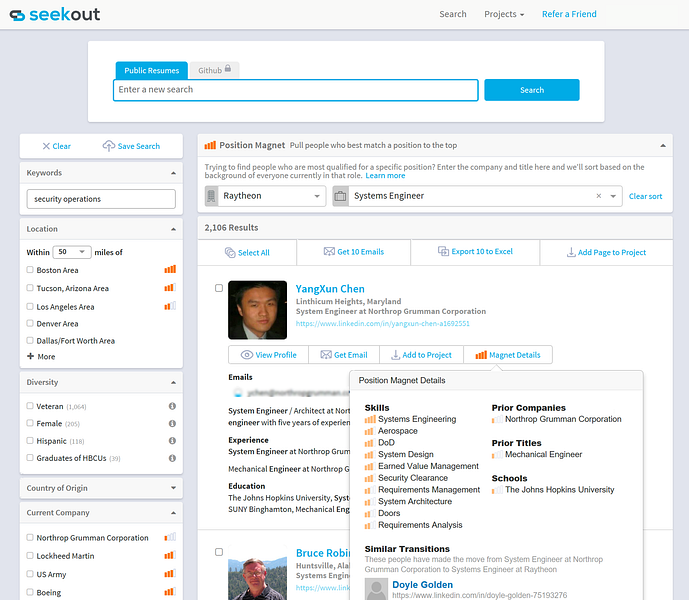Open the Search nav item
689x600 pixels.
[x=453, y=14]
